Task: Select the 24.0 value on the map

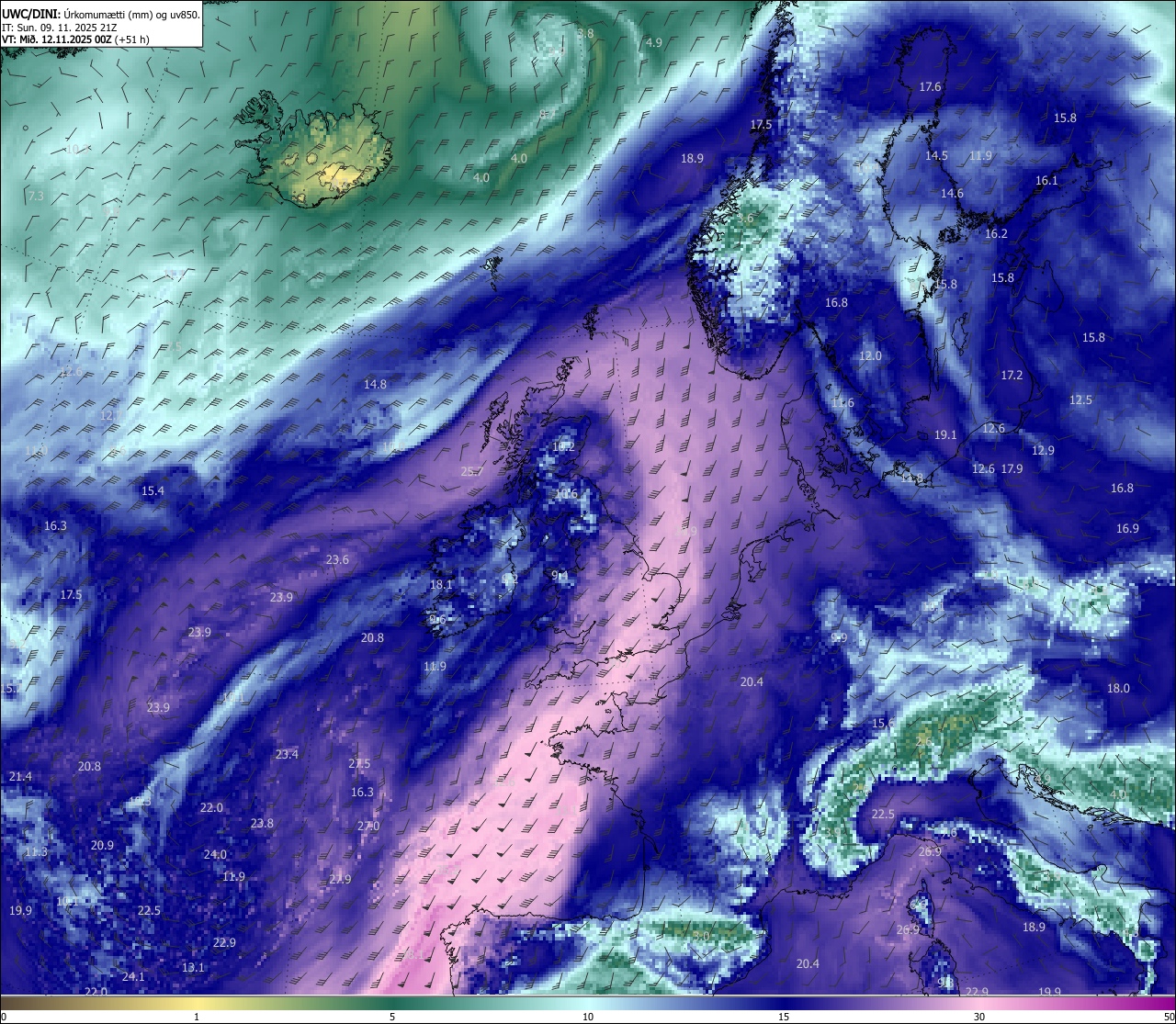Action: coord(215,855)
